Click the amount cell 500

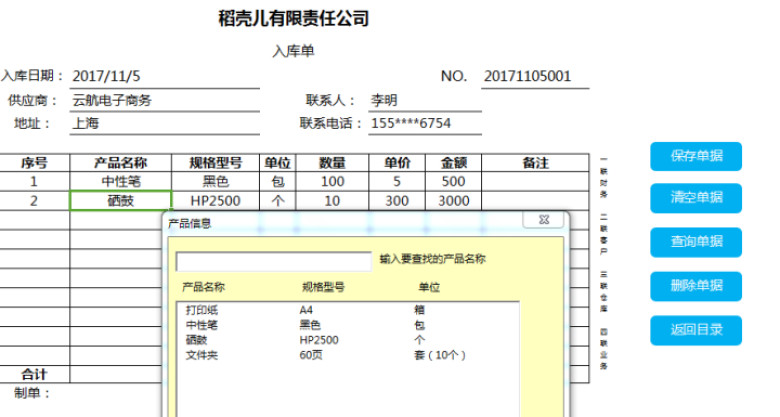click(453, 182)
